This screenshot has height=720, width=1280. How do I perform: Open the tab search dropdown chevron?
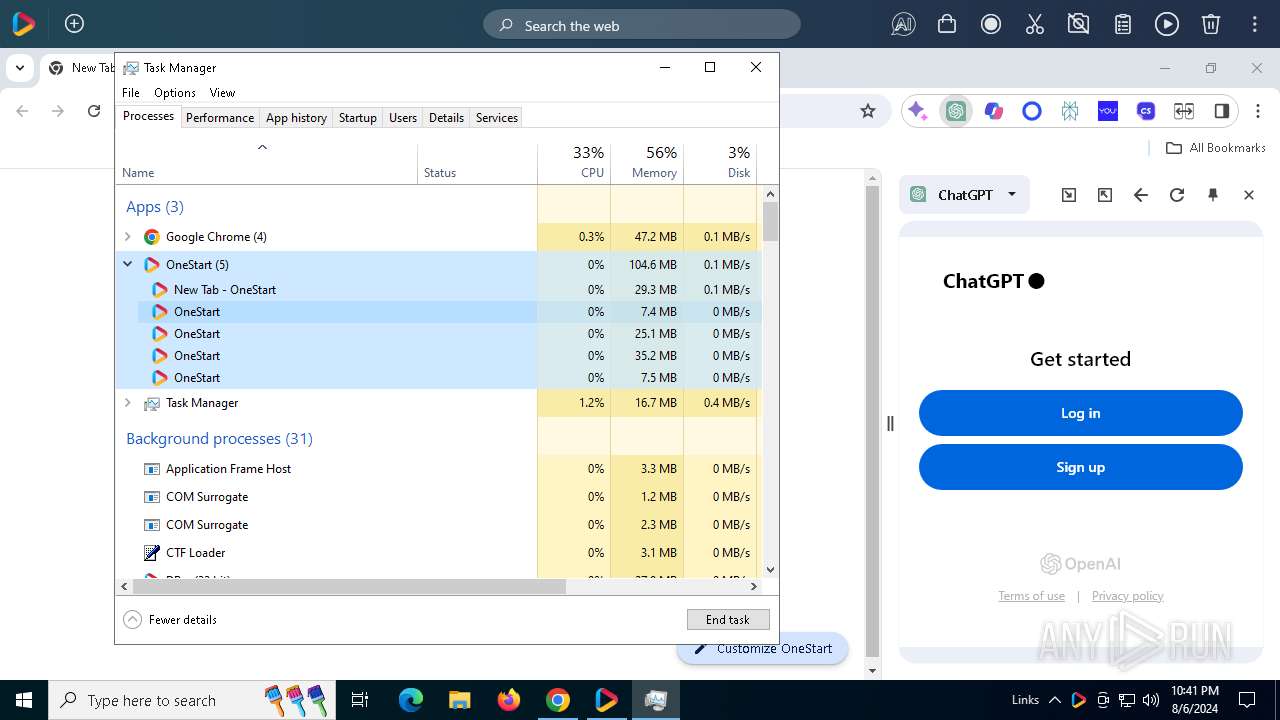19,68
